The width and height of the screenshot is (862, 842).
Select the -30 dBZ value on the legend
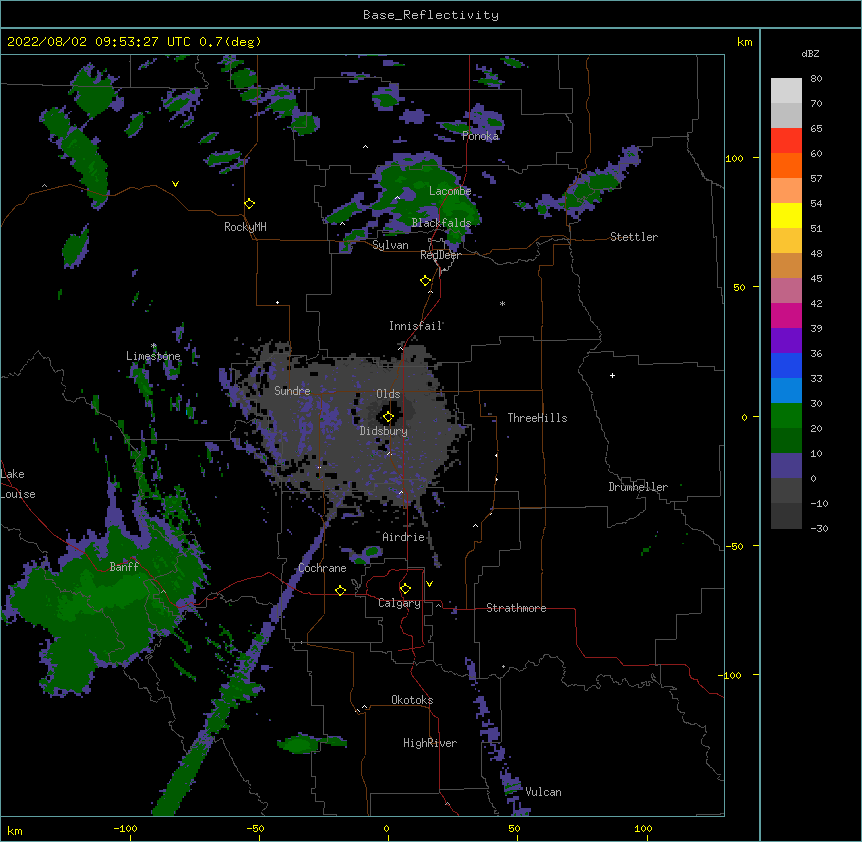(819, 528)
